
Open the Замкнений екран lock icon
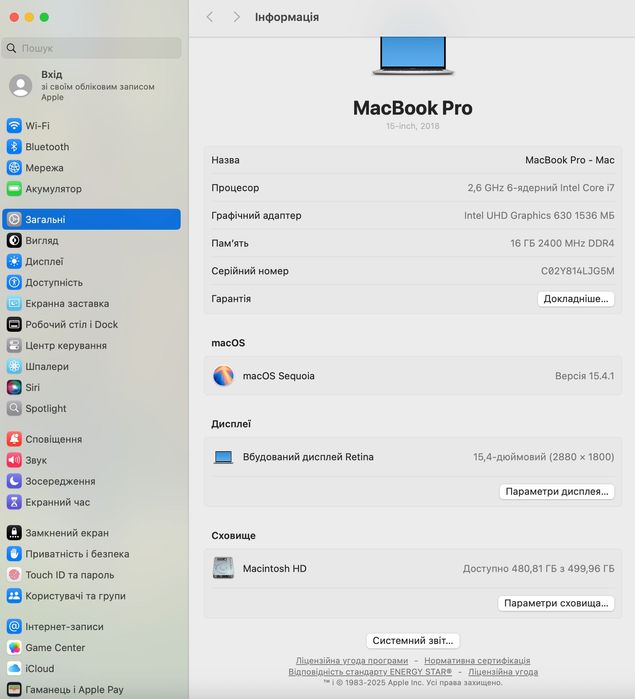point(14,533)
